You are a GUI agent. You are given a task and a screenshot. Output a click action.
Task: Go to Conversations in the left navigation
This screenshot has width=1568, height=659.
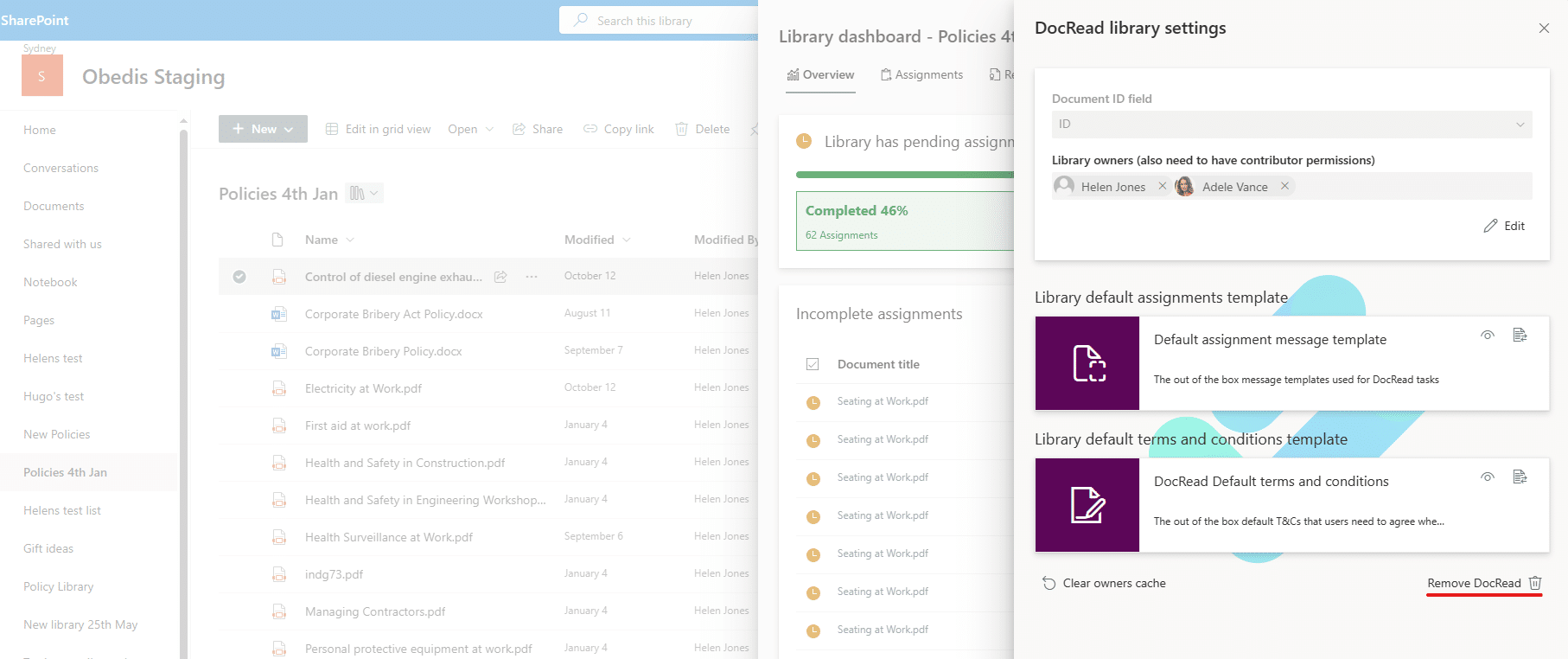61,168
